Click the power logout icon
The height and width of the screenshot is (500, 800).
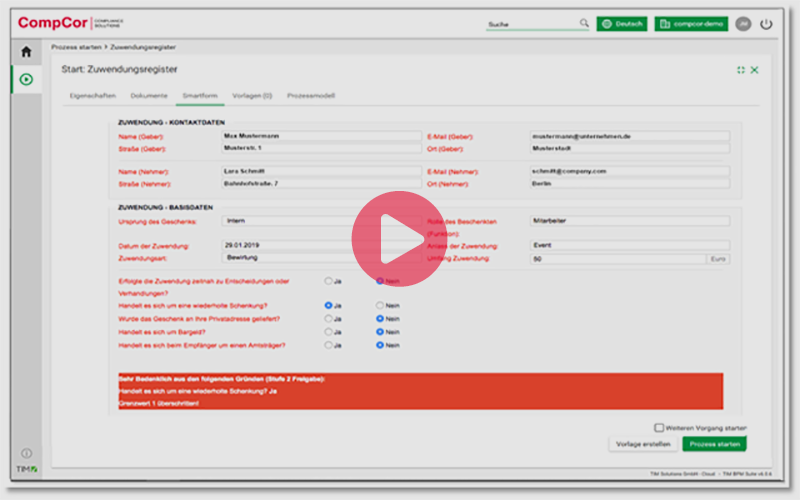tap(766, 24)
